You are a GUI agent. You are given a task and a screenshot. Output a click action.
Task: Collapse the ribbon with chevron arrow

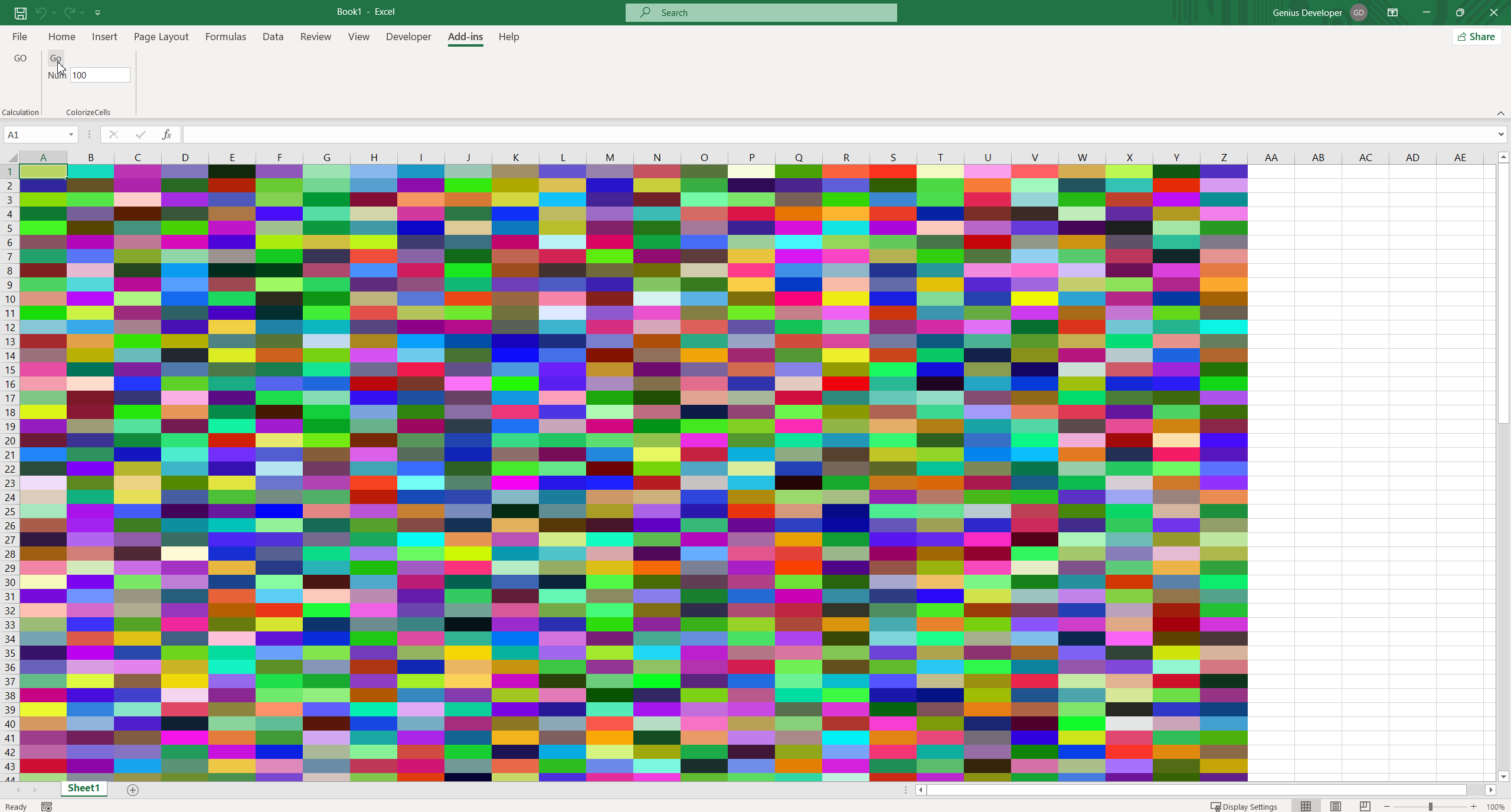tap(1500, 113)
